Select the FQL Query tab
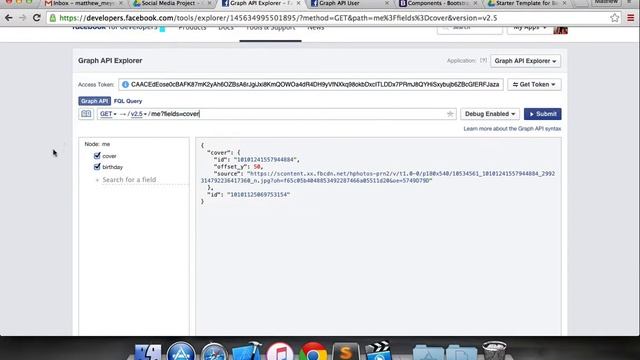Screen dimensions: 640x360 click(x=128, y=101)
